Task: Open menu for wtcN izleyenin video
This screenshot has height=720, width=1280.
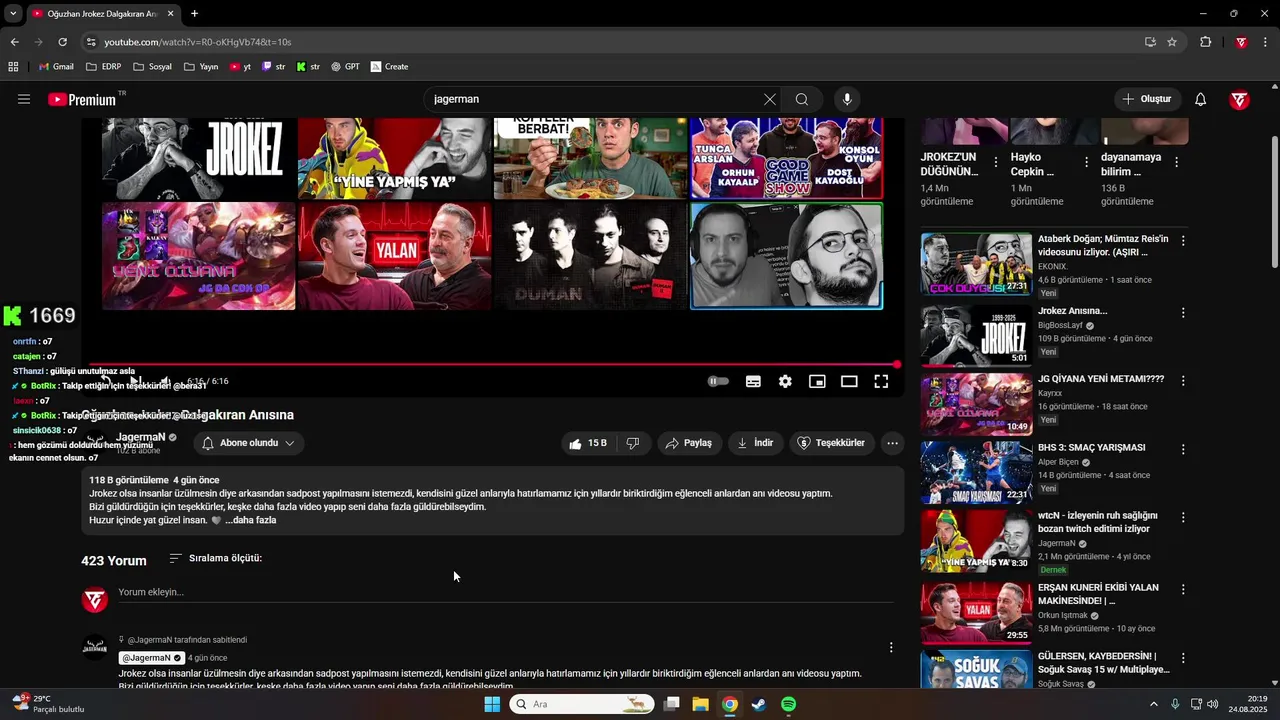Action: pyautogui.click(x=1183, y=518)
